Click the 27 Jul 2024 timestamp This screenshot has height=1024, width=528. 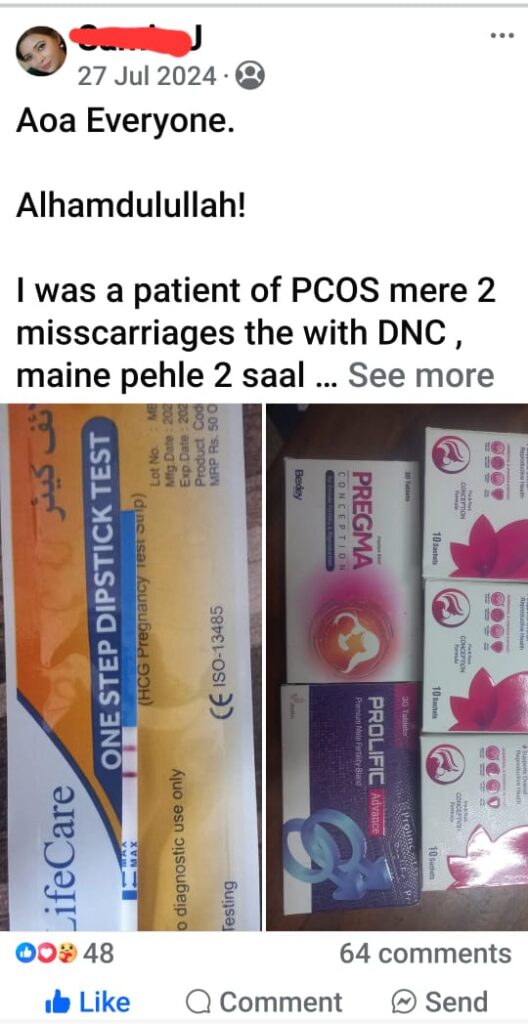(147, 76)
